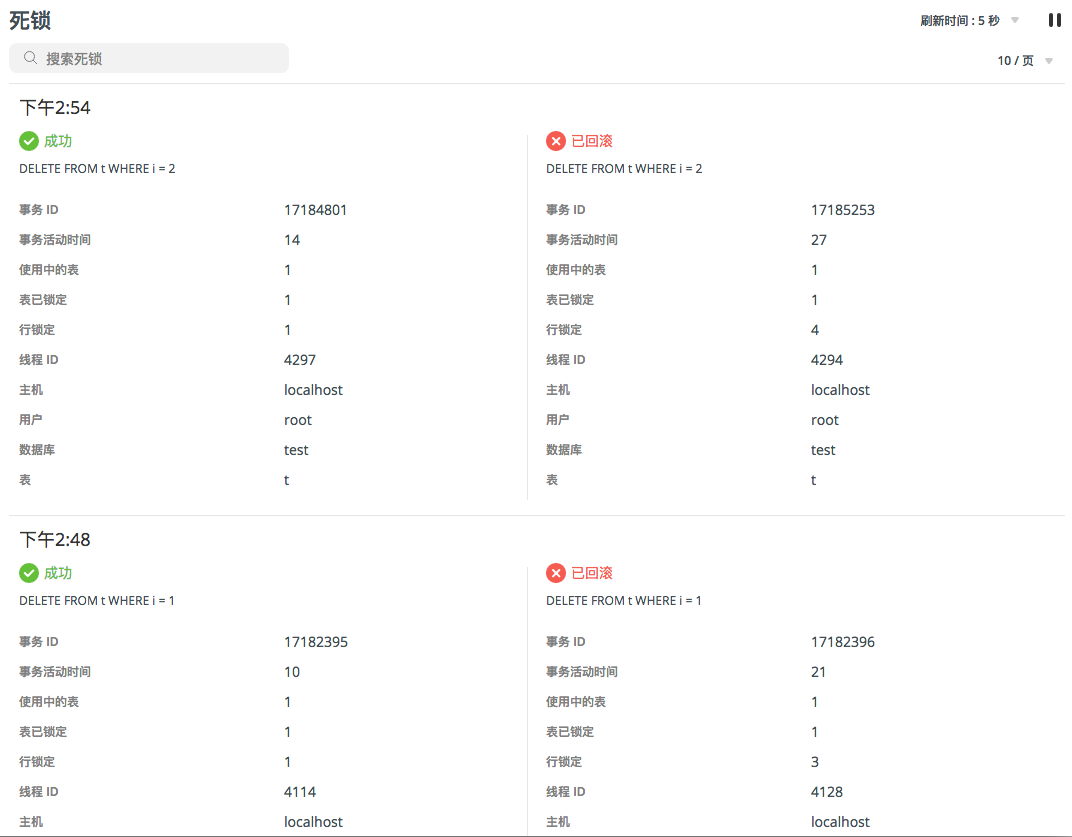The image size is (1072, 837).
Task: Select transaction active time value 10
Action: (292, 672)
